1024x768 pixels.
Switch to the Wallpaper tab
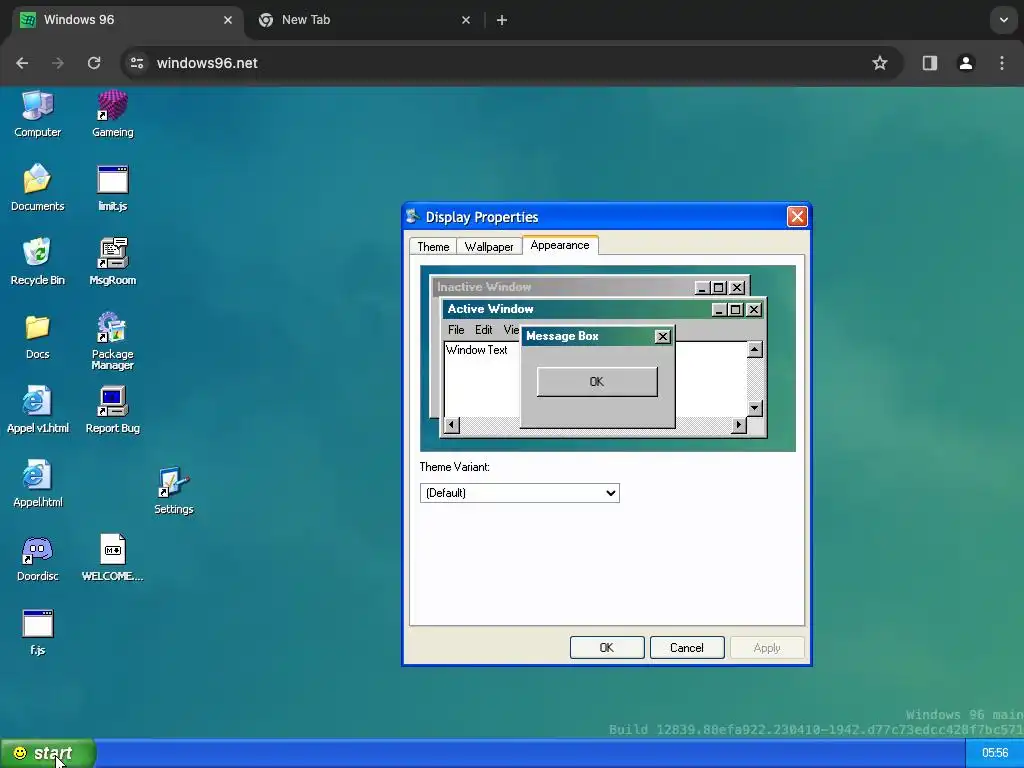488,246
